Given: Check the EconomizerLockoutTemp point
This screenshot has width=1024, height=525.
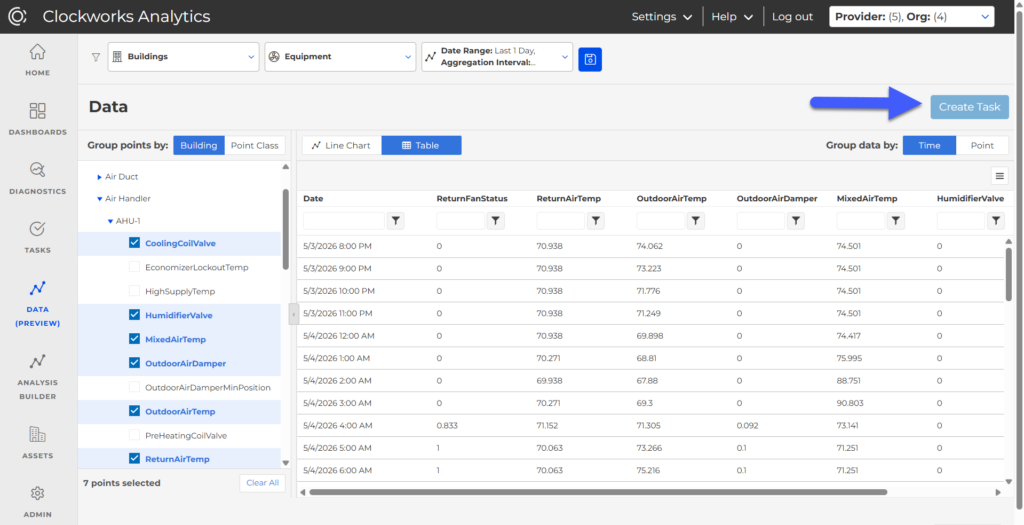Looking at the screenshot, I should point(135,267).
